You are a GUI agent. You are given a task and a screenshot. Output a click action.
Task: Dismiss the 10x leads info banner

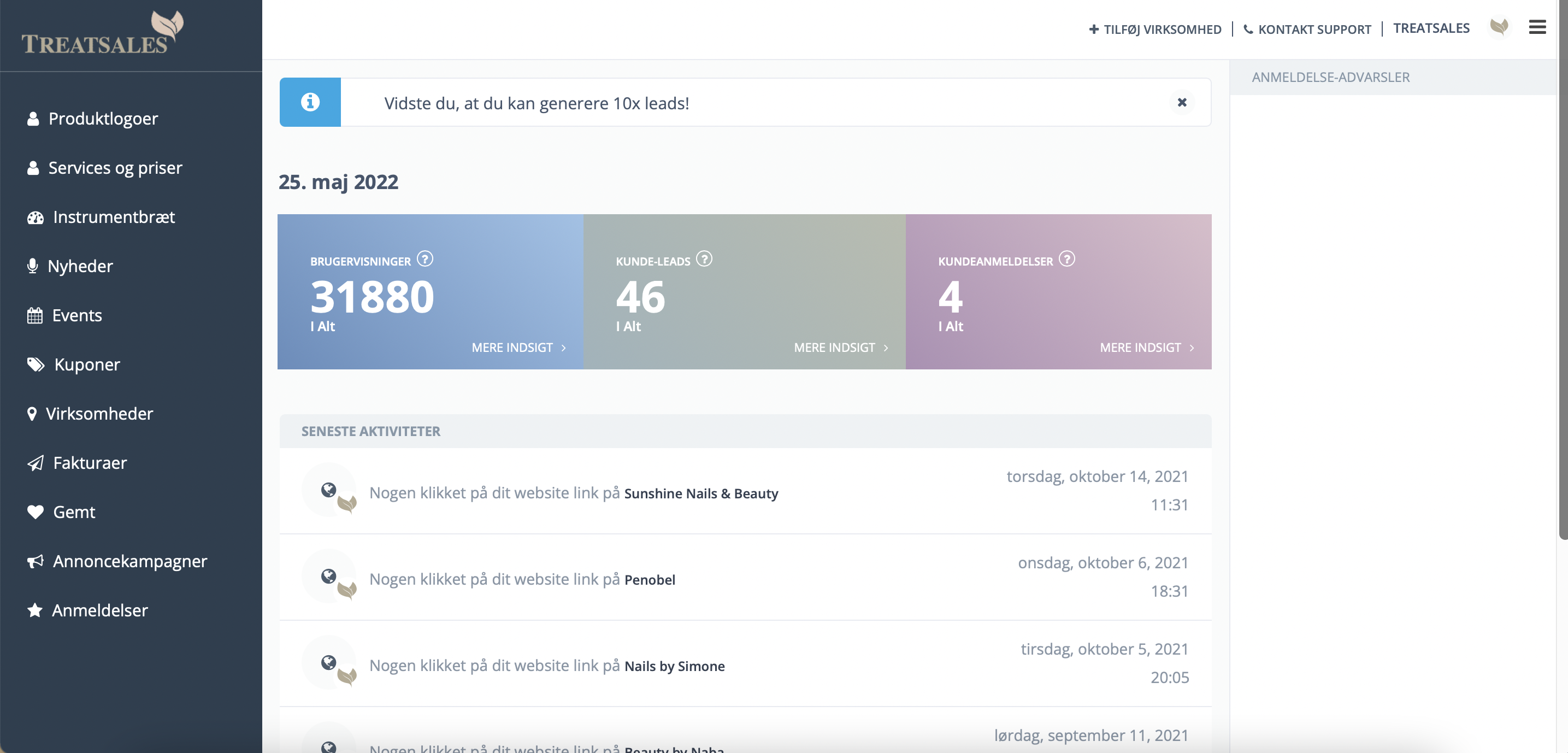[1182, 102]
